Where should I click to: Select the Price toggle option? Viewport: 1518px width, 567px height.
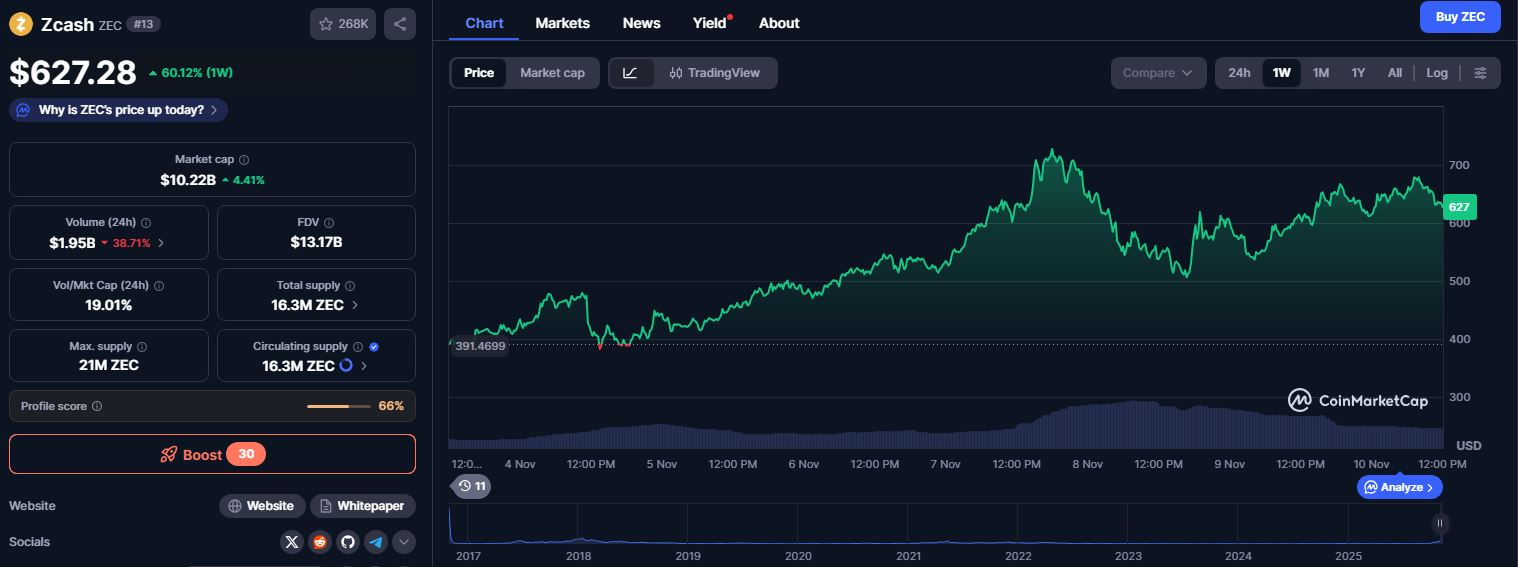pos(479,73)
